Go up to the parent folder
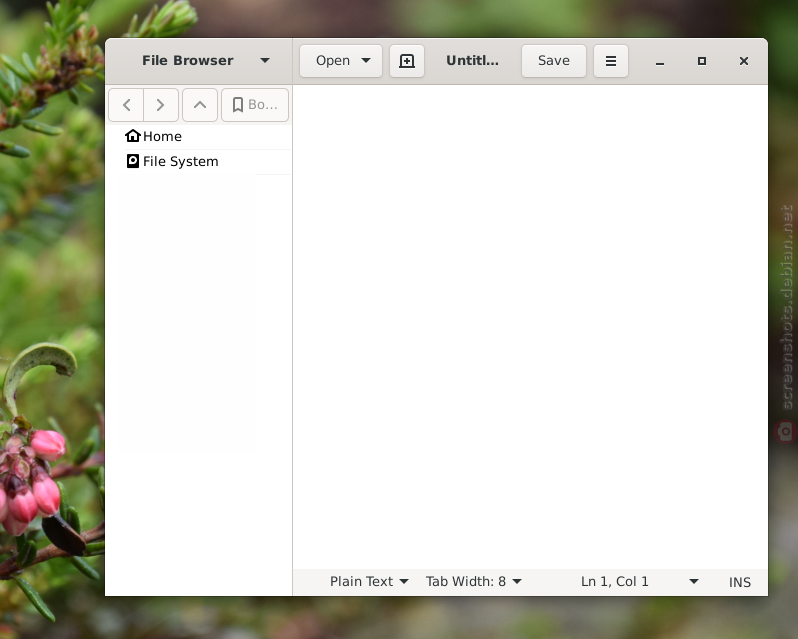Viewport: 798px width, 639px height. pyautogui.click(x=200, y=105)
